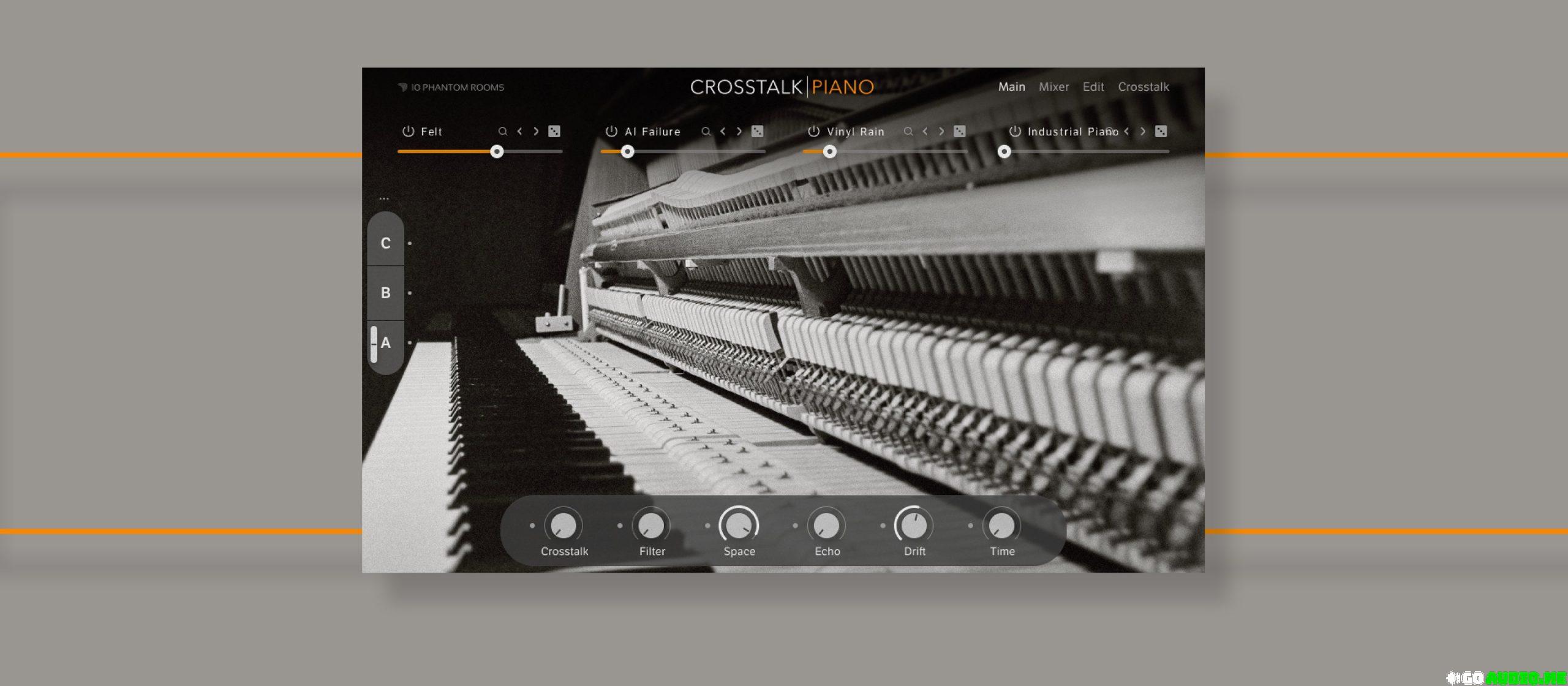This screenshot has width=1568, height=686.
Task: Toggle the dot left of Filter knob
Action: [620, 526]
